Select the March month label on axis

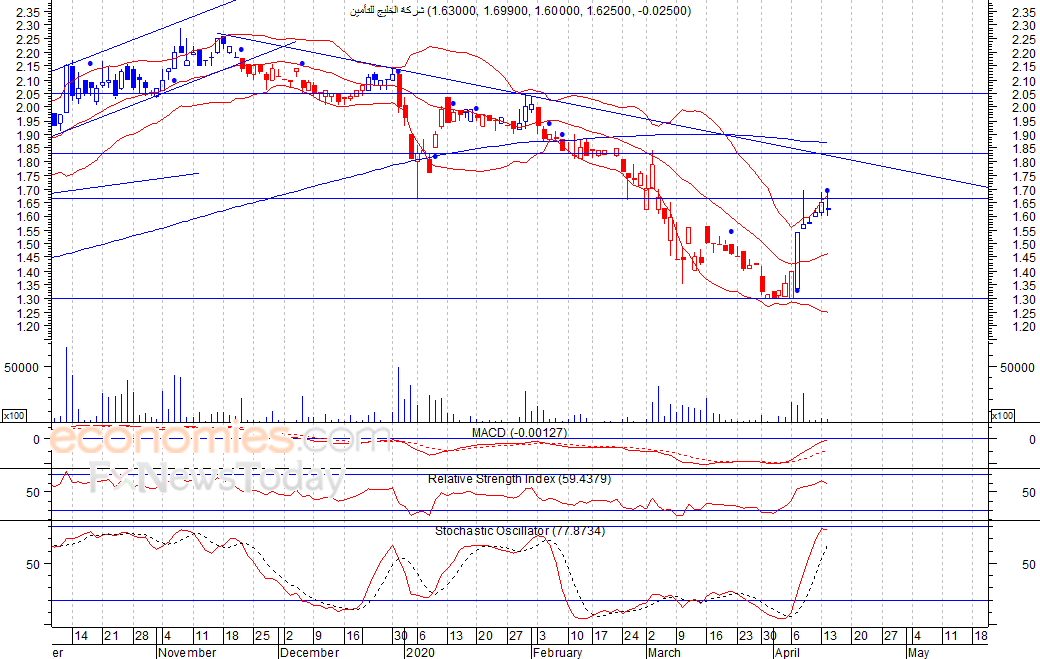coord(664,652)
